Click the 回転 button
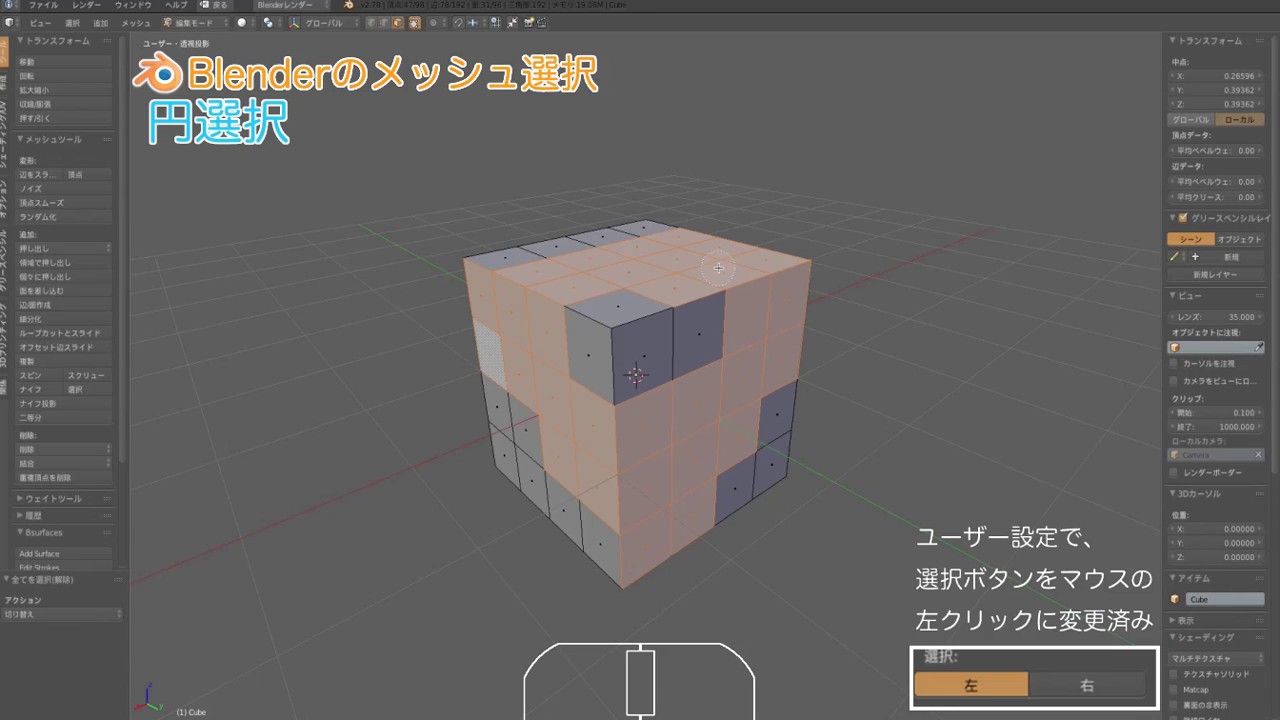The image size is (1280, 720). (65, 76)
